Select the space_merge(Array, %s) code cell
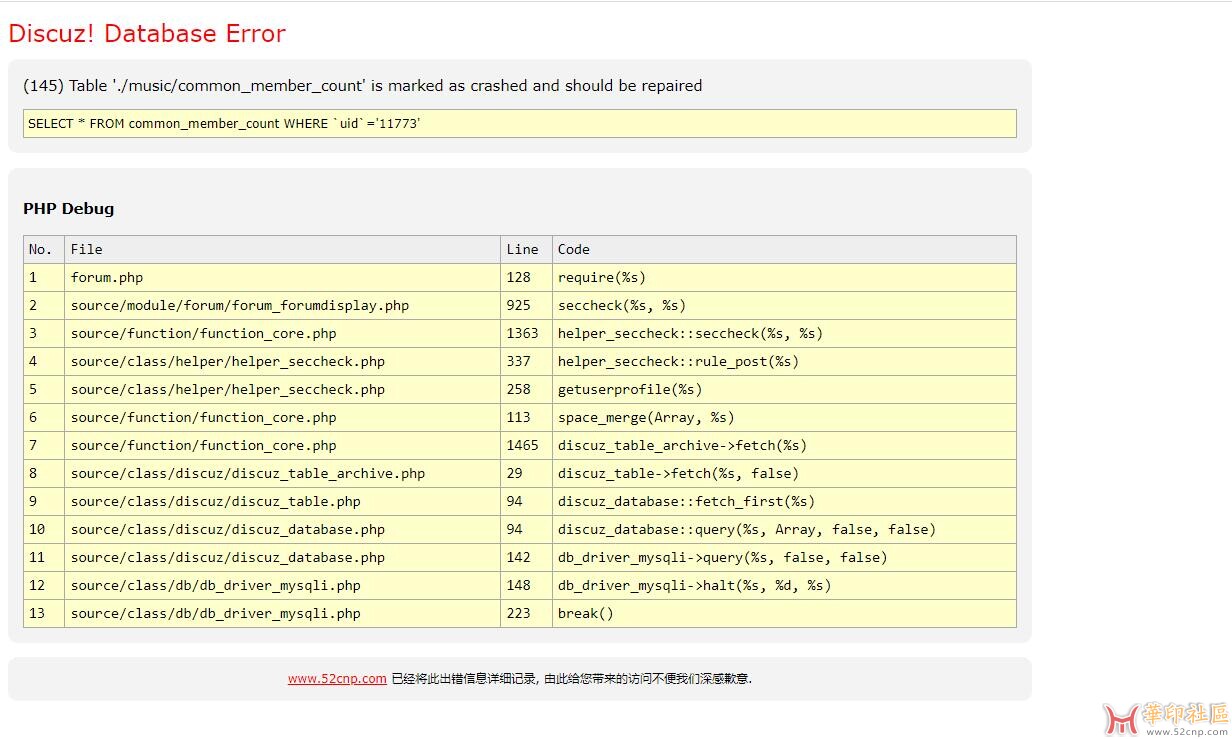This screenshot has height=739, width=1232. (x=785, y=417)
